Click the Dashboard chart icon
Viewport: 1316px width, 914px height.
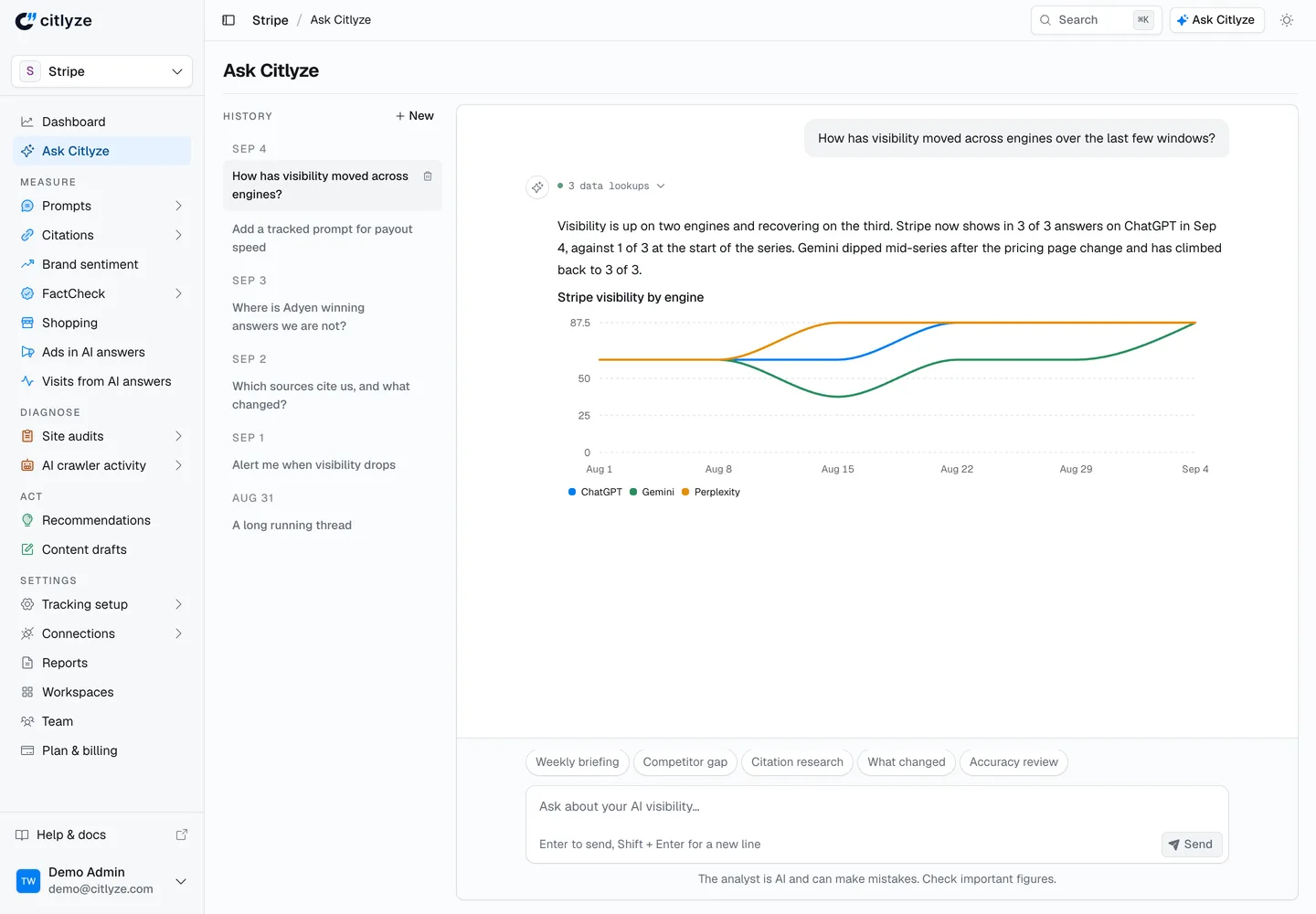click(27, 122)
